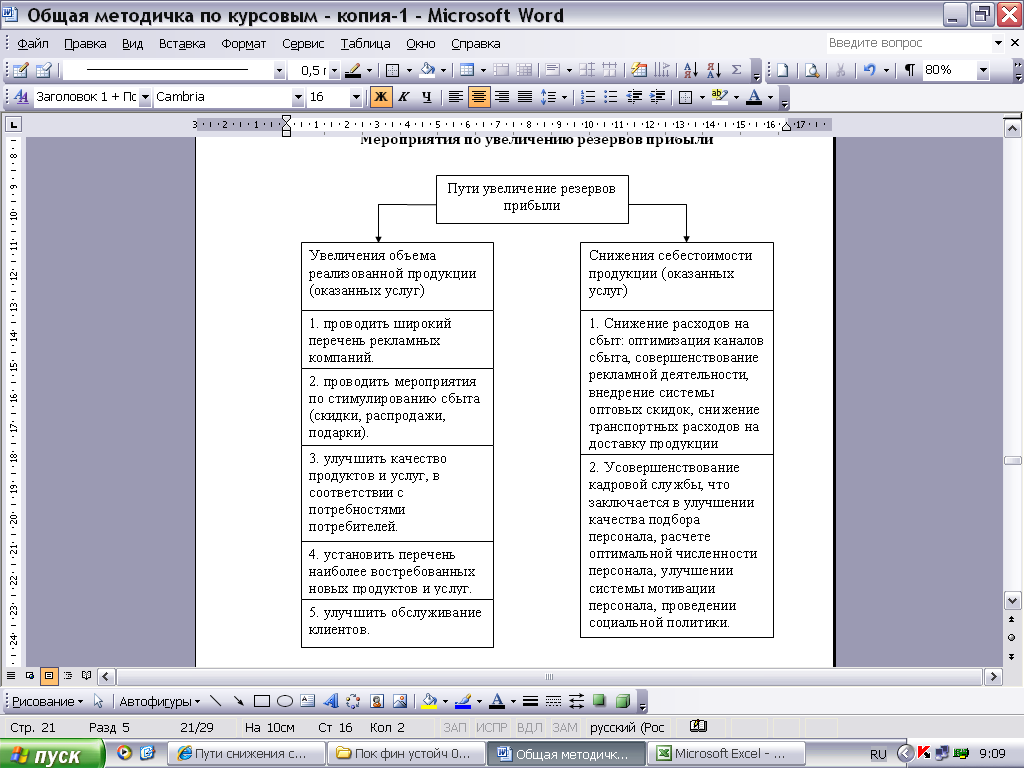
Task: Click the Draw Table pencil icon
Action: [20, 70]
